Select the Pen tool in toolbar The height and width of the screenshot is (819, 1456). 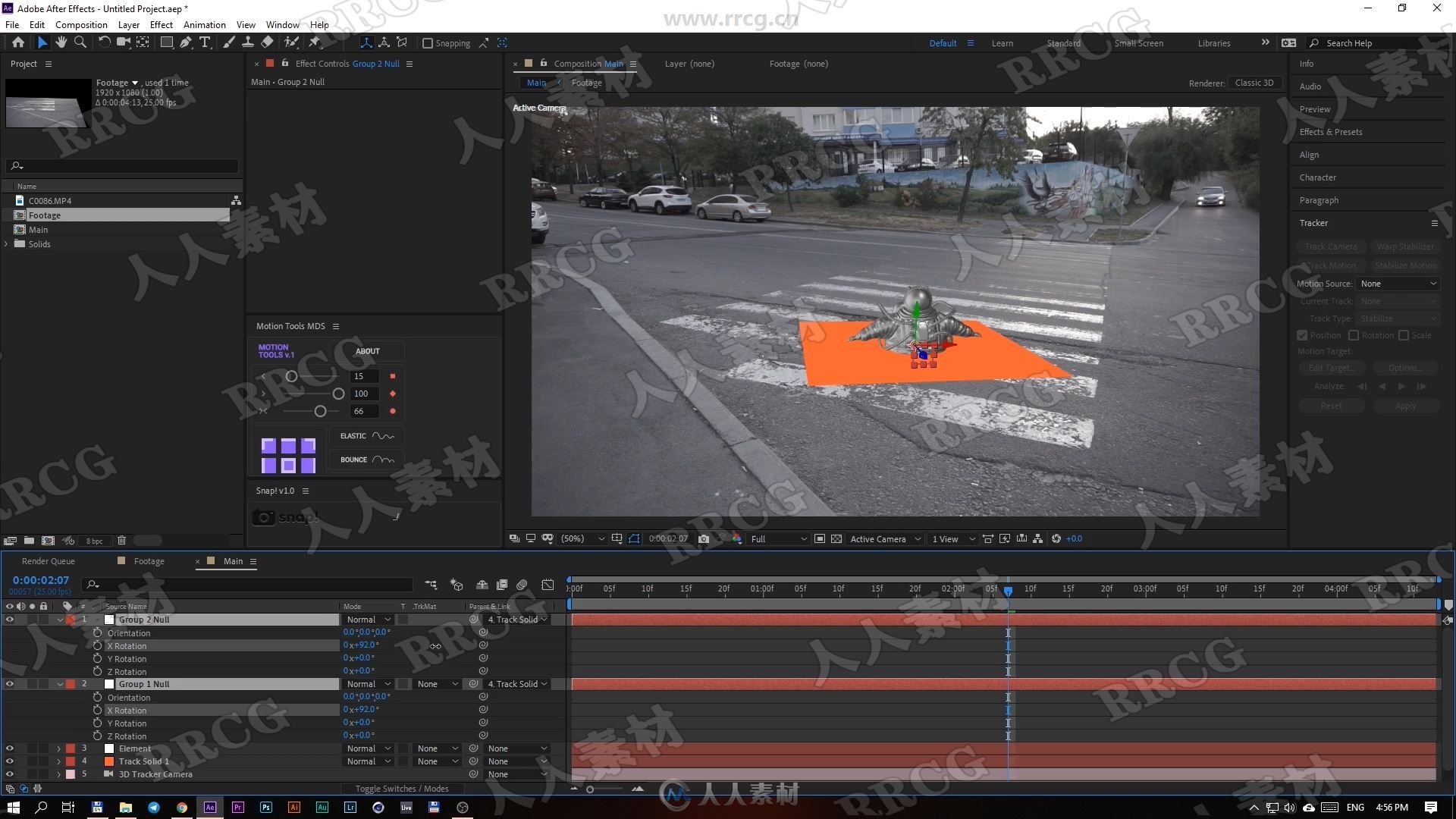click(186, 43)
